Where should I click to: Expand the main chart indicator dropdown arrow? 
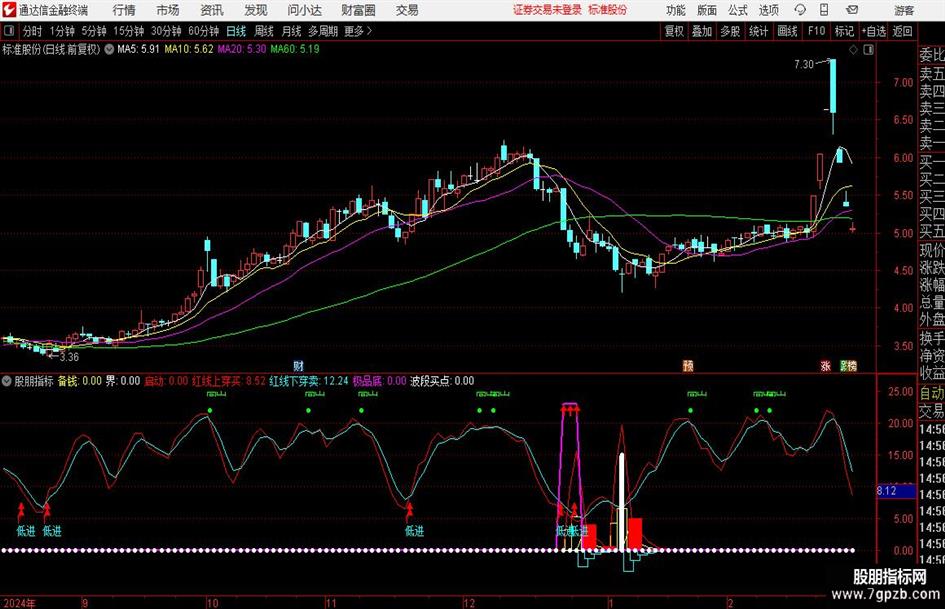pos(109,49)
